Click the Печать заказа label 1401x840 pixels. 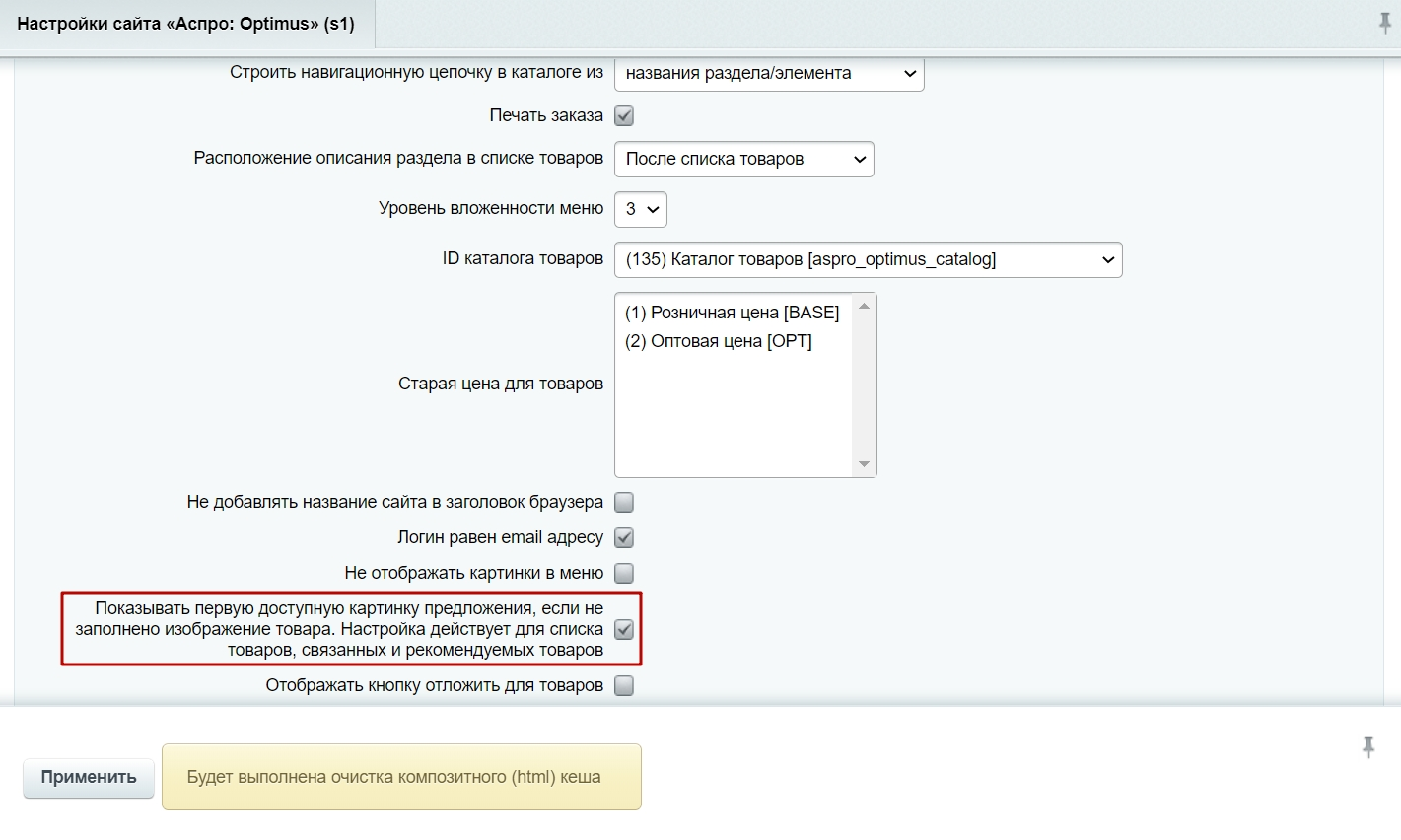click(x=546, y=115)
